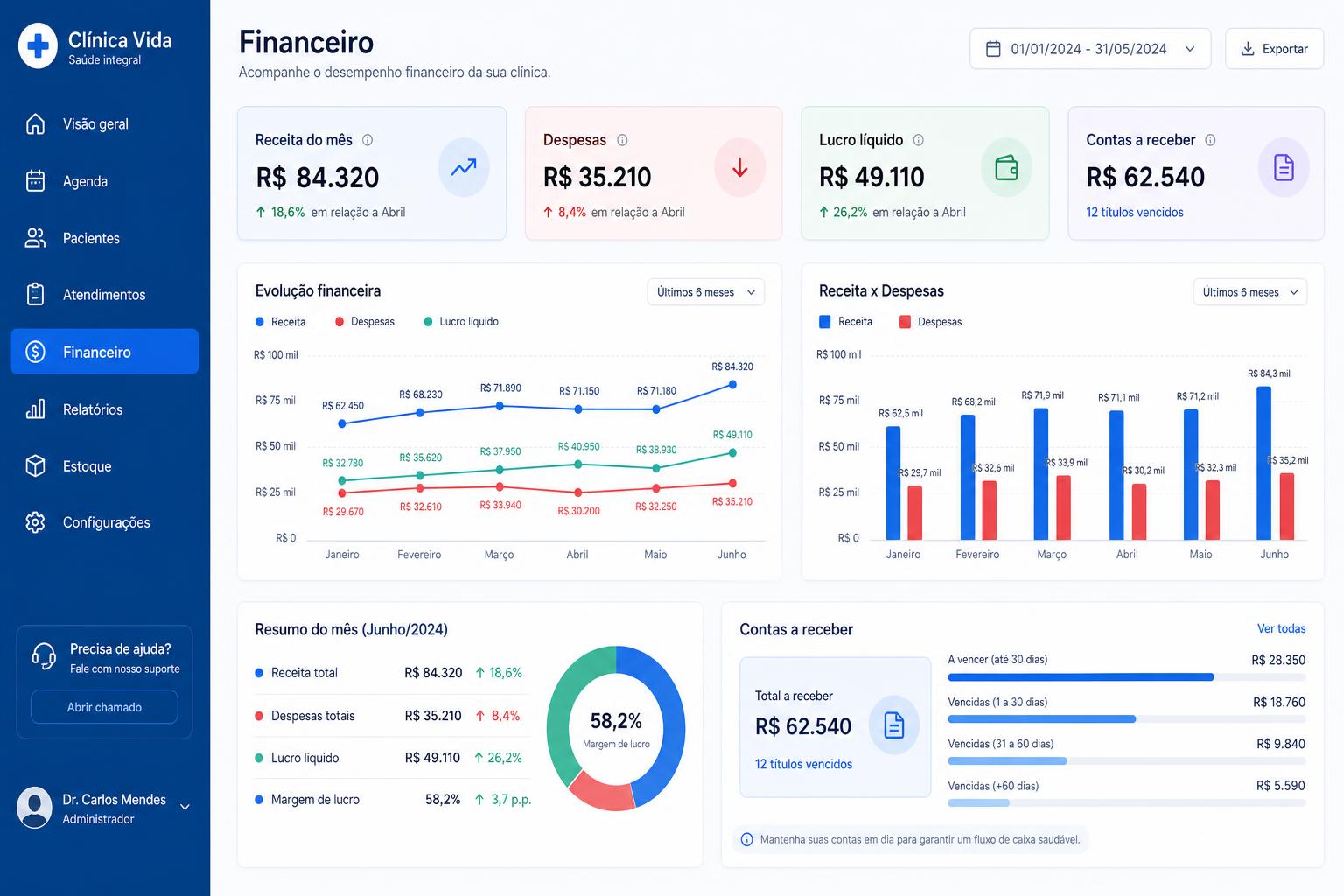Toggle Receita bars in Receita x Despesas legend
Screen dimensions: 1344x896
point(845,322)
